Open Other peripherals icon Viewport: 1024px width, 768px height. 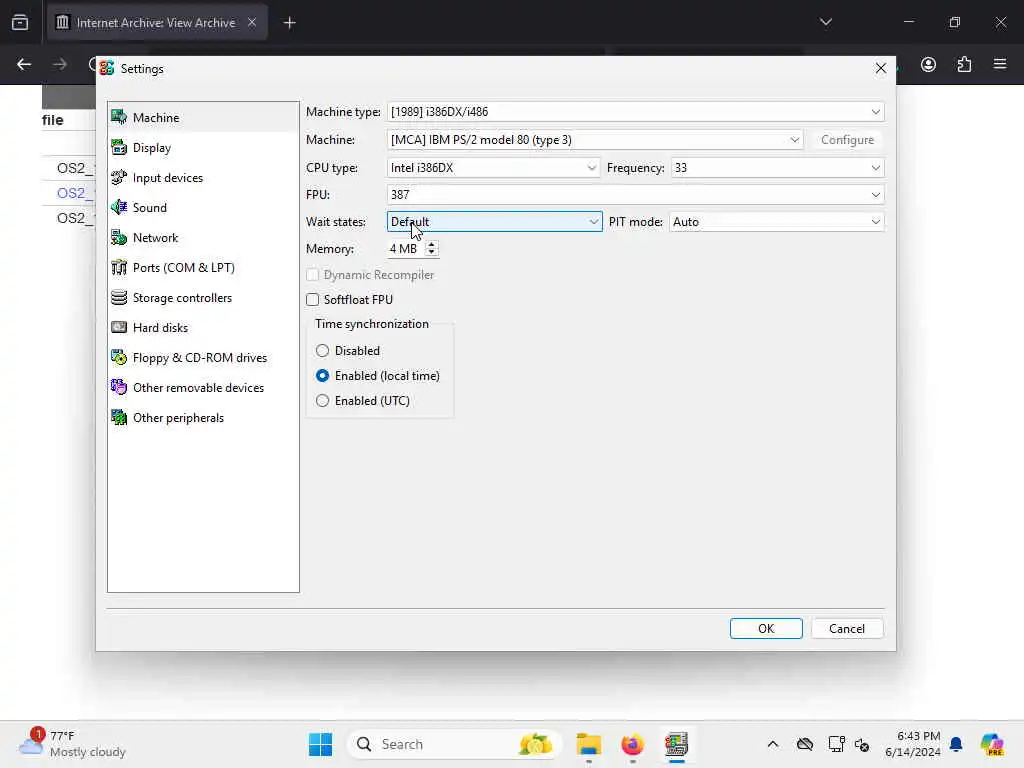click(x=119, y=418)
